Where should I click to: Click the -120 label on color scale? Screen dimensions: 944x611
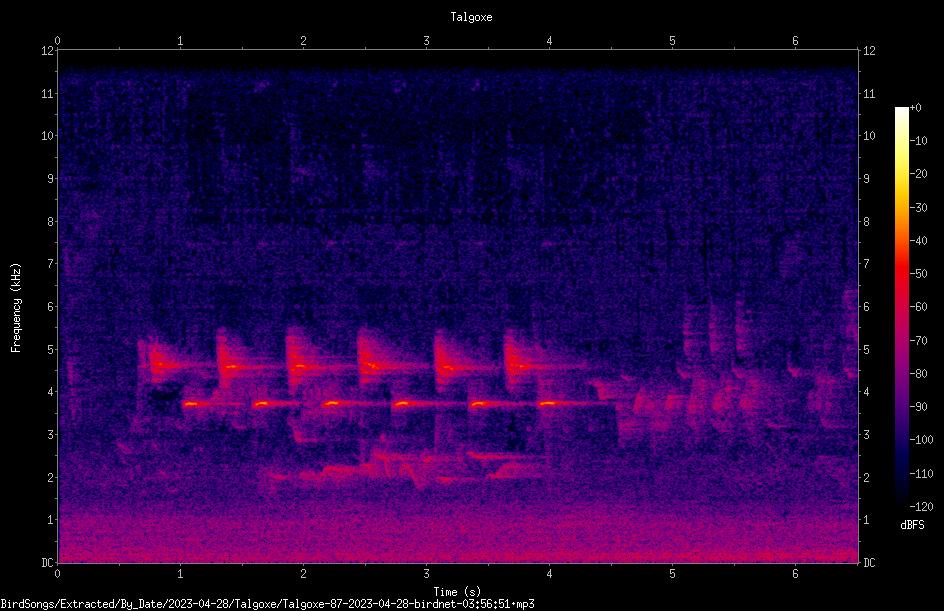click(921, 506)
